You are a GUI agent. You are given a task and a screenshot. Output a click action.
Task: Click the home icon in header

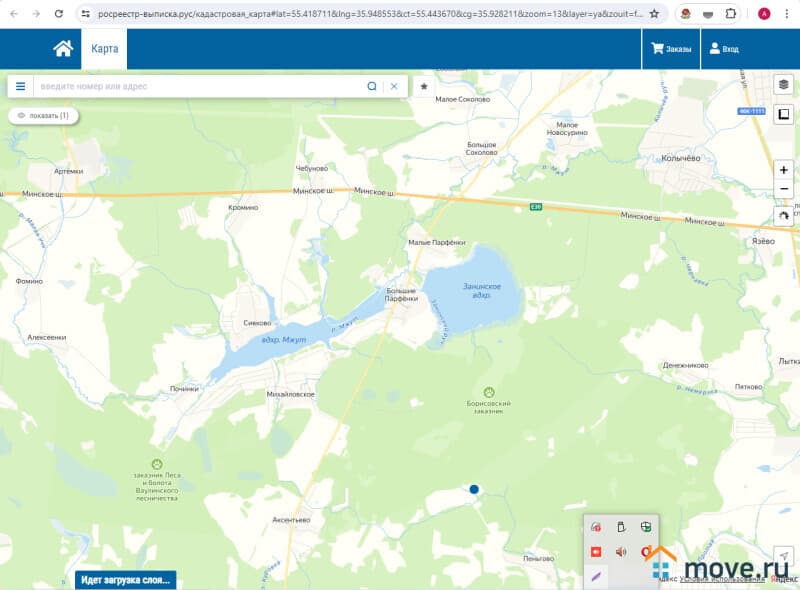pos(63,49)
